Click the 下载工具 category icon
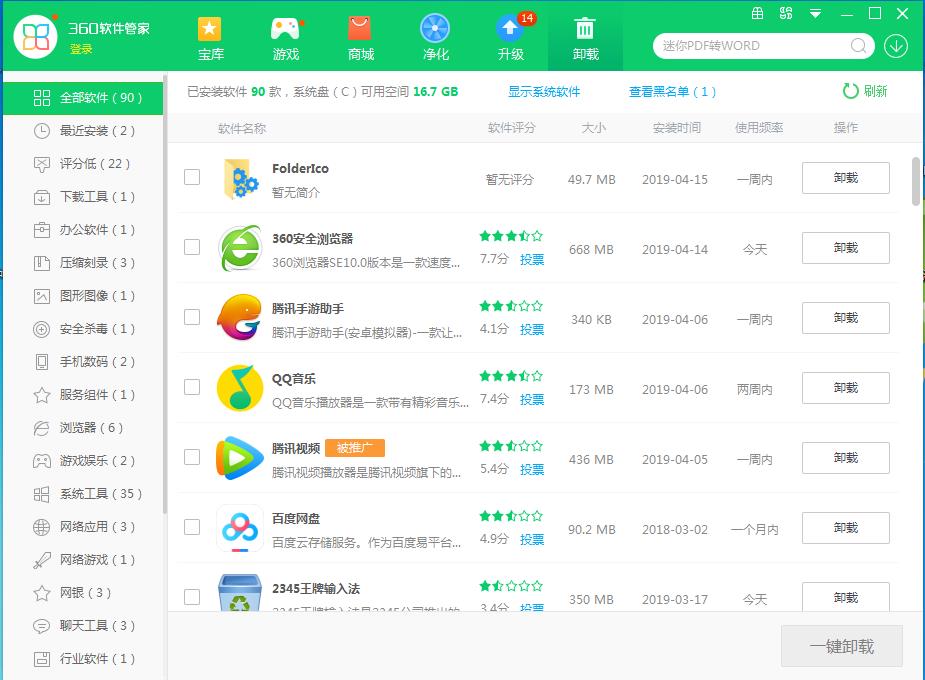925x680 pixels. pos(41,197)
